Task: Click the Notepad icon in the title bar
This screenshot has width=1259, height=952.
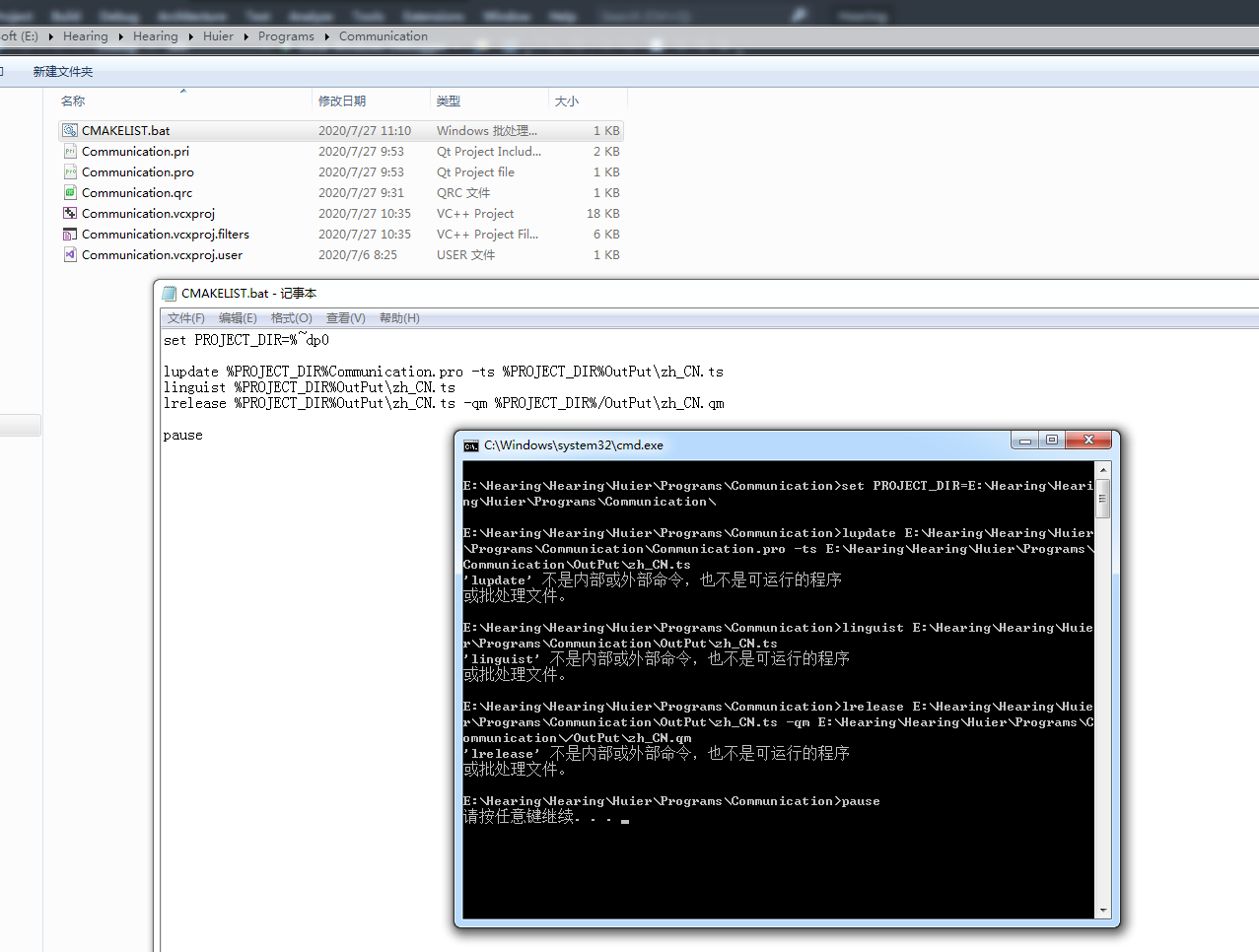Action: (169, 293)
